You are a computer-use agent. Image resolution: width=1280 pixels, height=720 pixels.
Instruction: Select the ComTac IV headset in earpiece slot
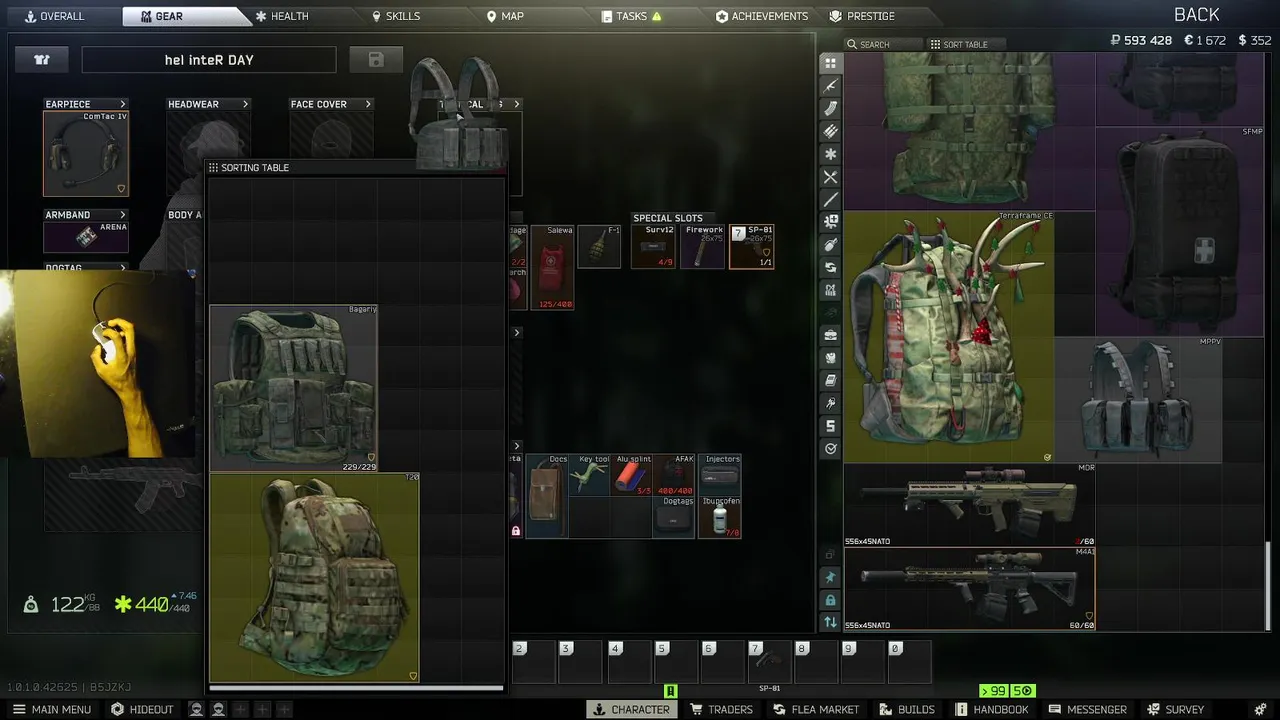click(x=86, y=154)
